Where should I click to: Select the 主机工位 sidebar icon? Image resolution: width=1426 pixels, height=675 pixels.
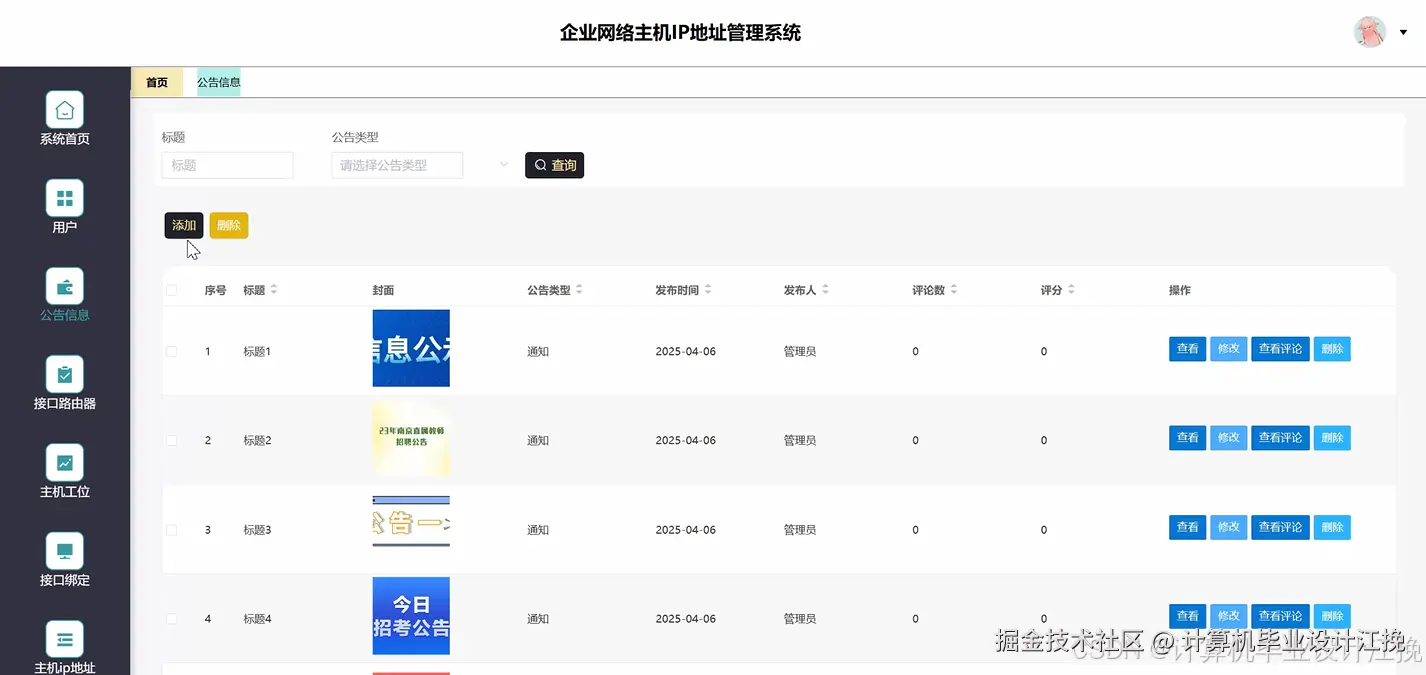64,463
